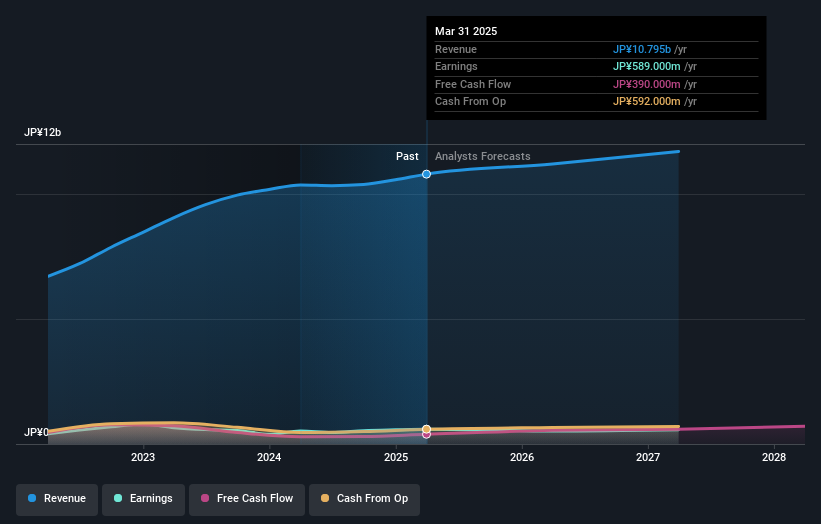Toggle the Earnings legend button
This screenshot has height=524, width=821.
click(x=143, y=499)
